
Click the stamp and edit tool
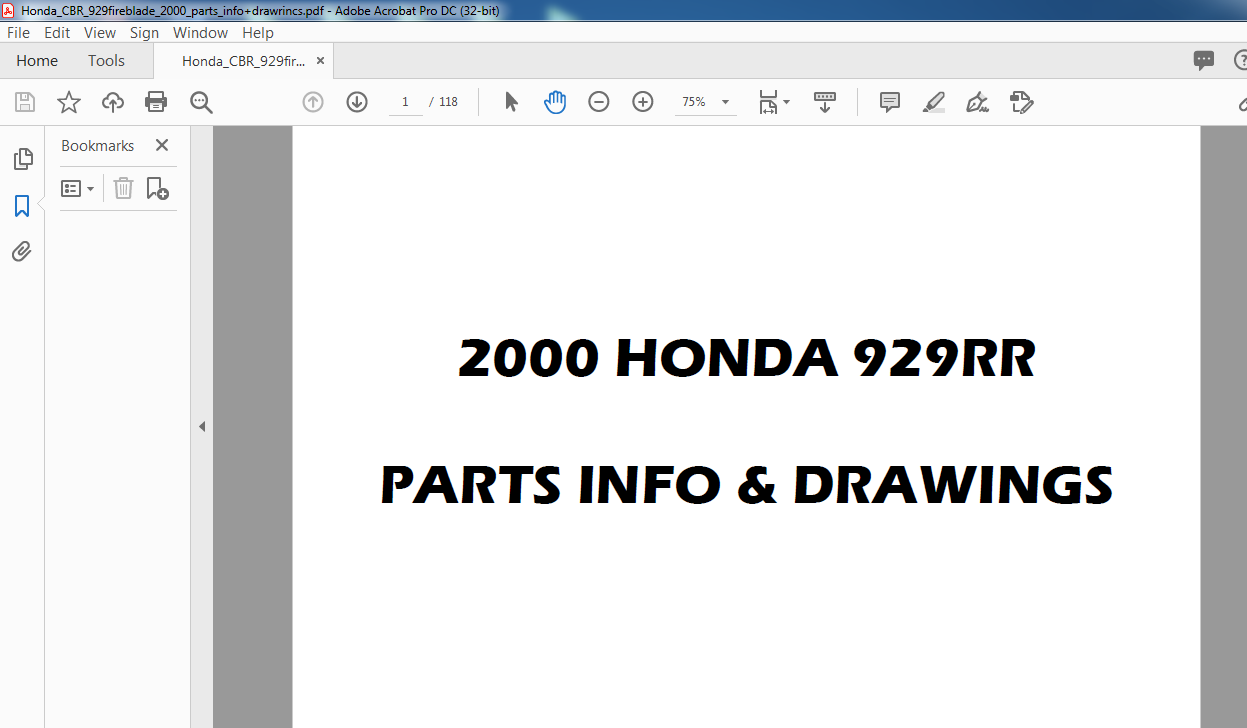click(x=1021, y=102)
